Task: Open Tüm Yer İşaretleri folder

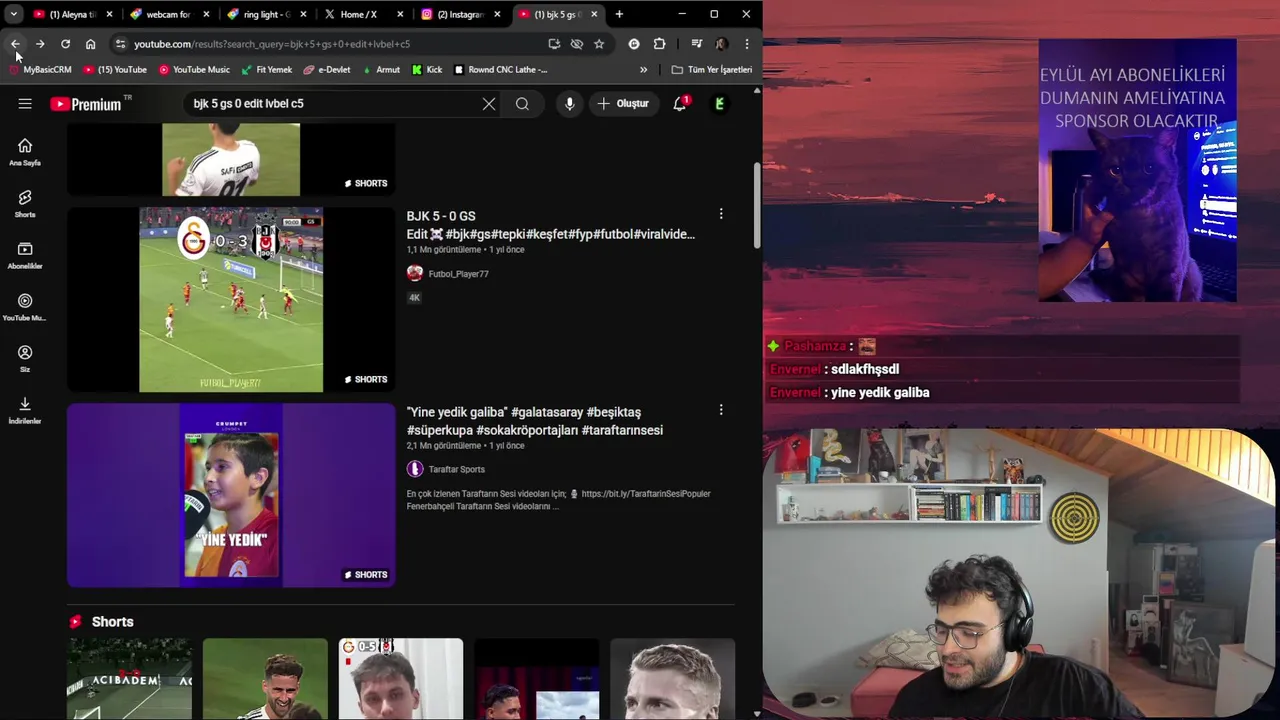Action: (x=712, y=70)
